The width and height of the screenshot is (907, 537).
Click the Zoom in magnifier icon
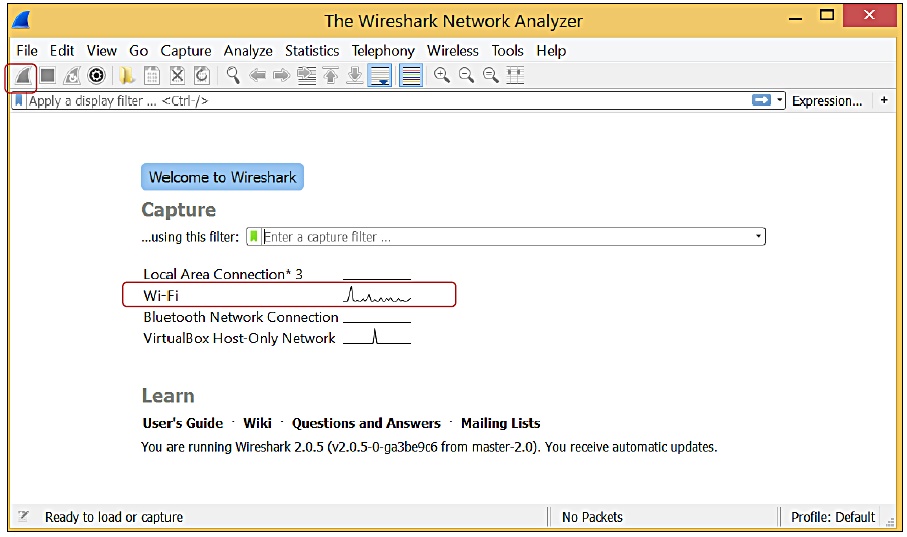[x=441, y=76]
